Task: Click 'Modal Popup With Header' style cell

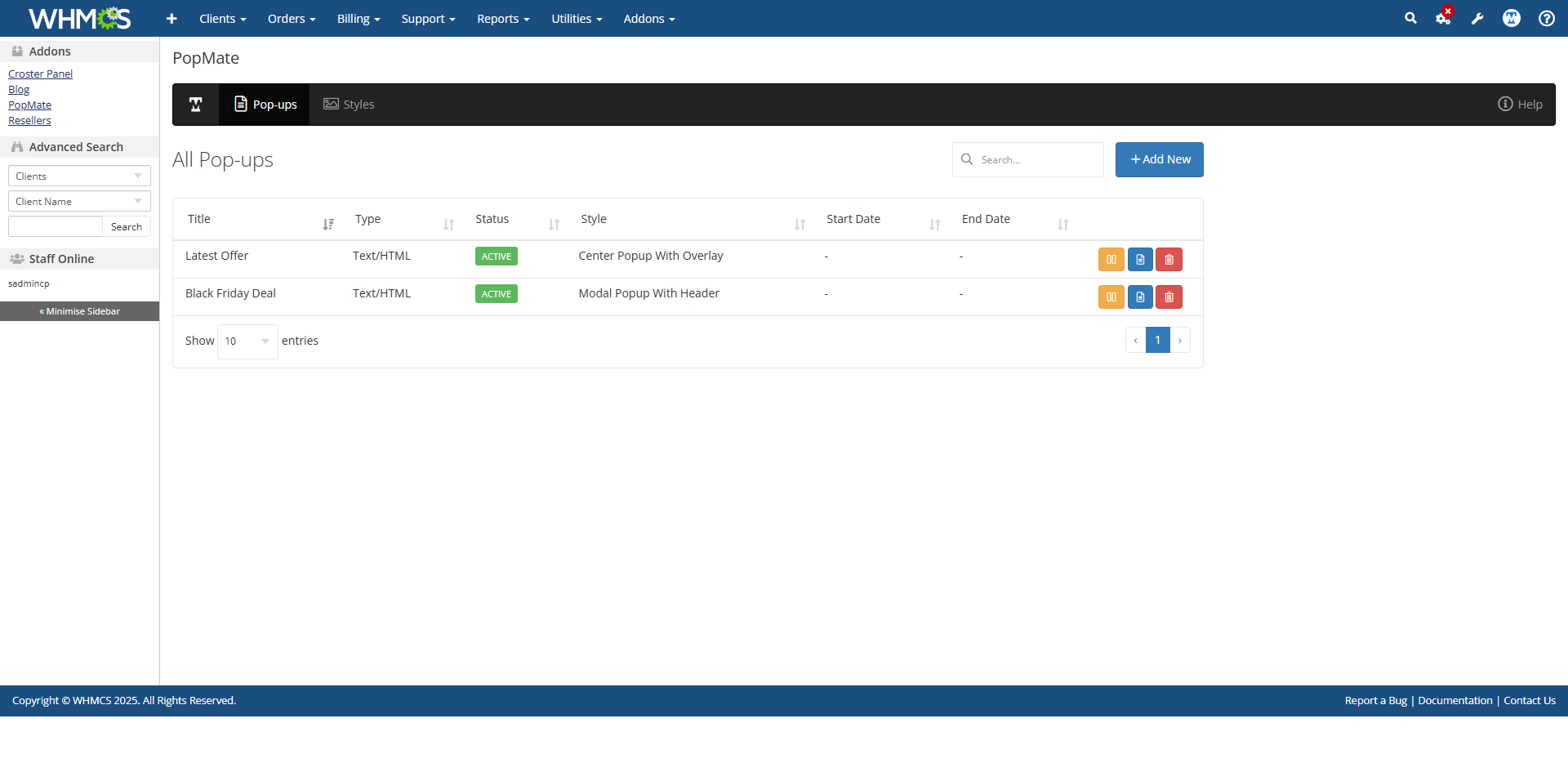Action: [649, 293]
